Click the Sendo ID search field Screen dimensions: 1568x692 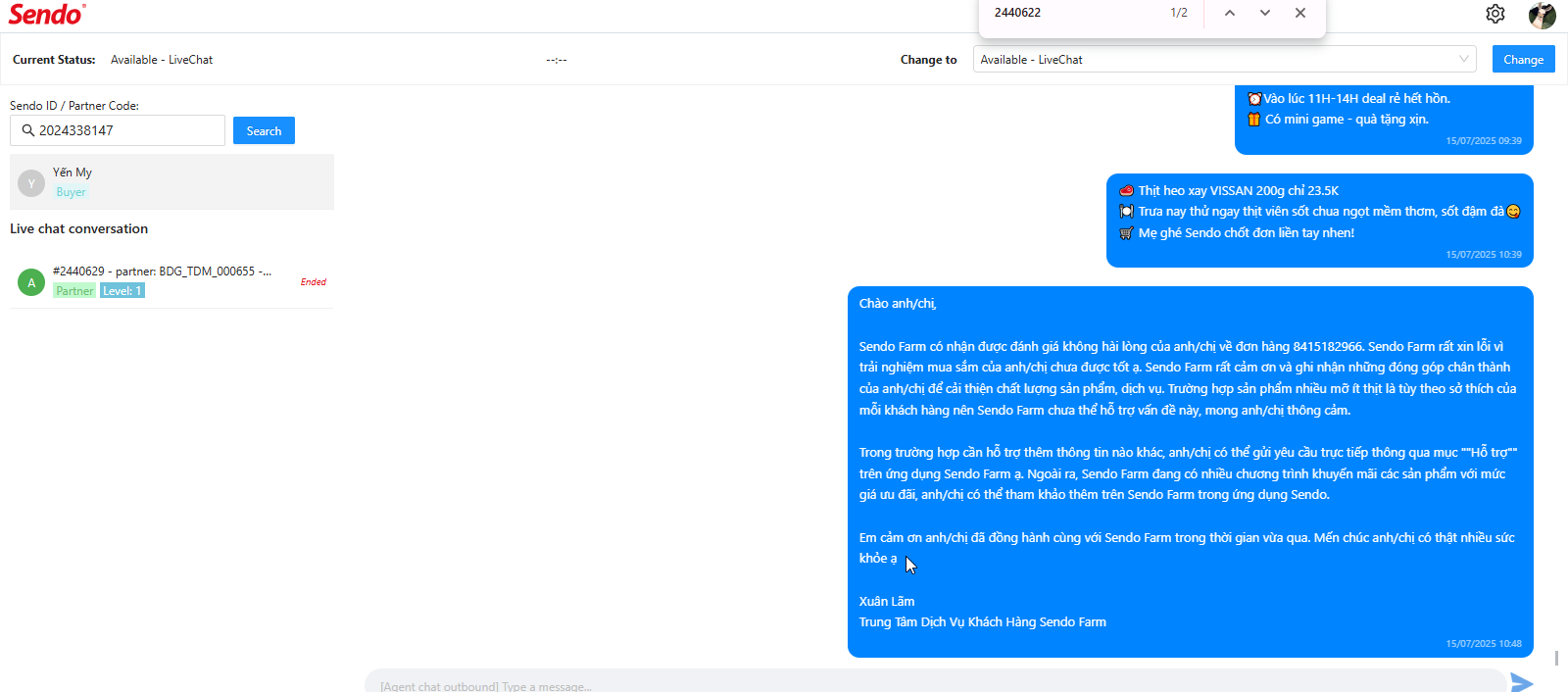[118, 130]
